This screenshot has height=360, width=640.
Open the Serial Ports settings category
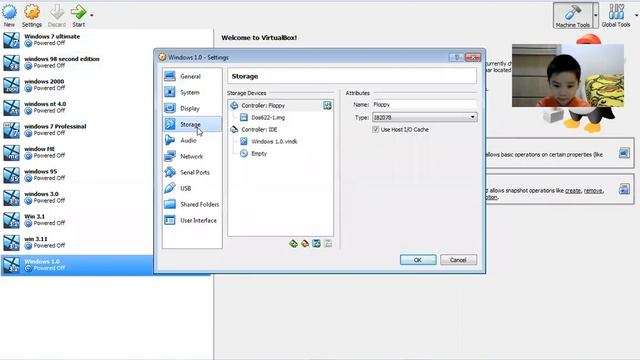coord(192,172)
